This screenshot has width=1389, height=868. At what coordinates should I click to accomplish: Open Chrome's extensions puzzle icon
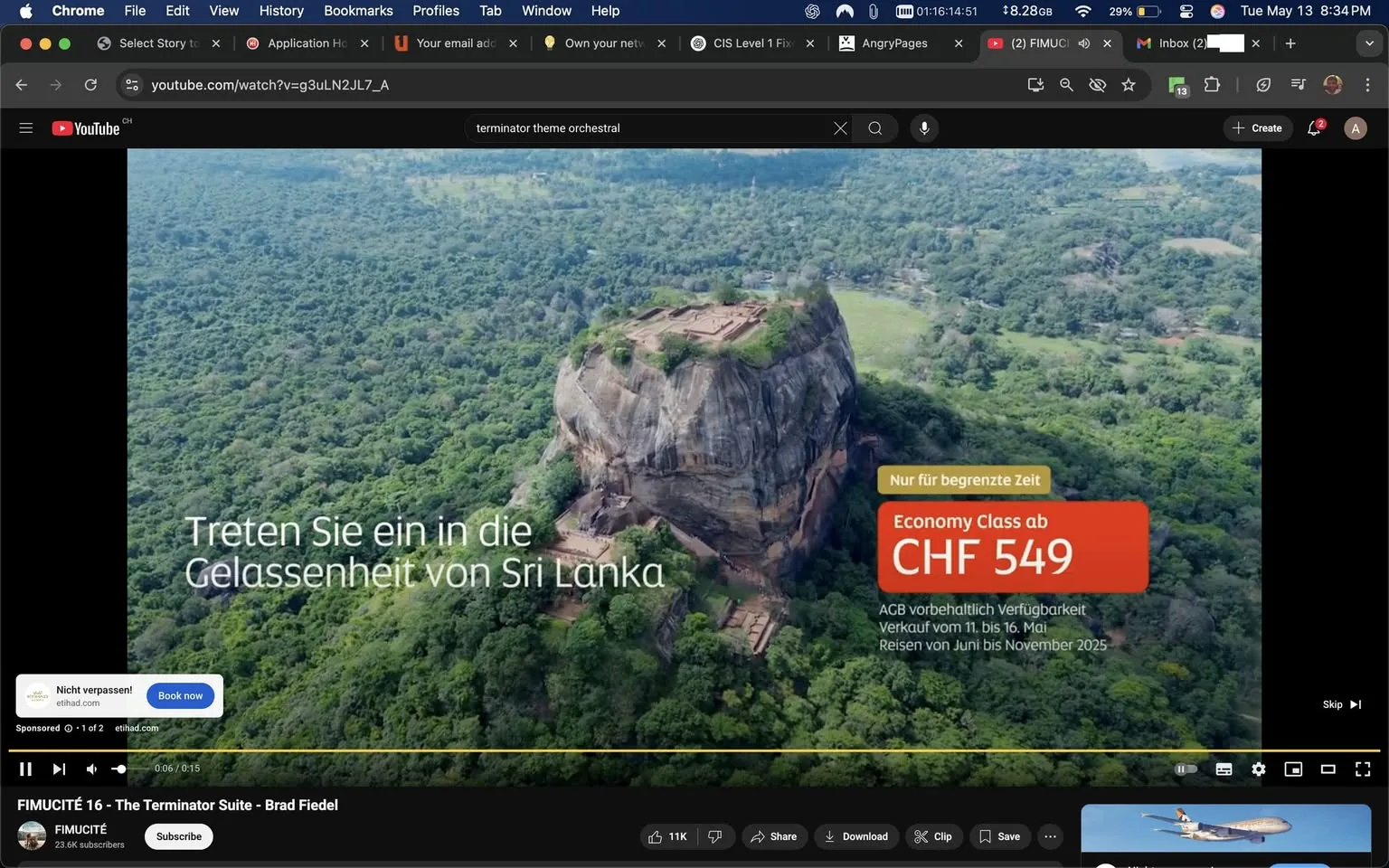[x=1212, y=84]
